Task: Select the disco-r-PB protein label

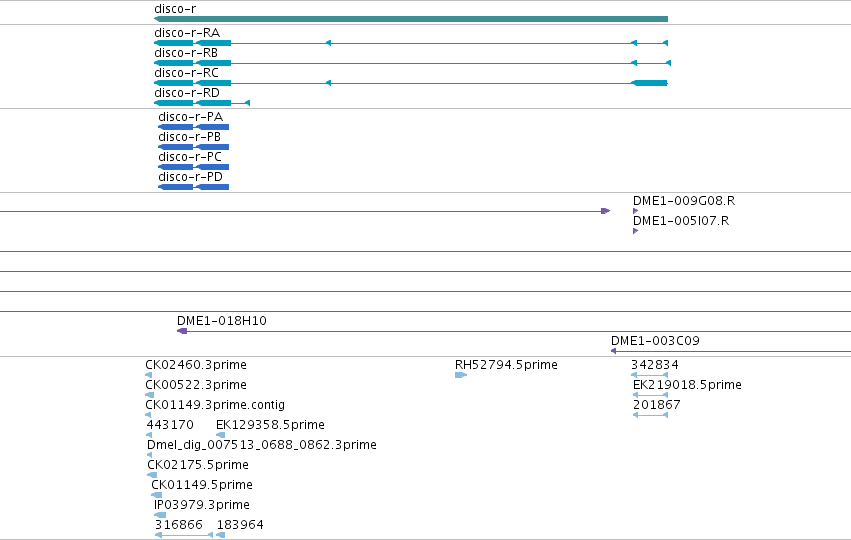Action: (x=189, y=137)
